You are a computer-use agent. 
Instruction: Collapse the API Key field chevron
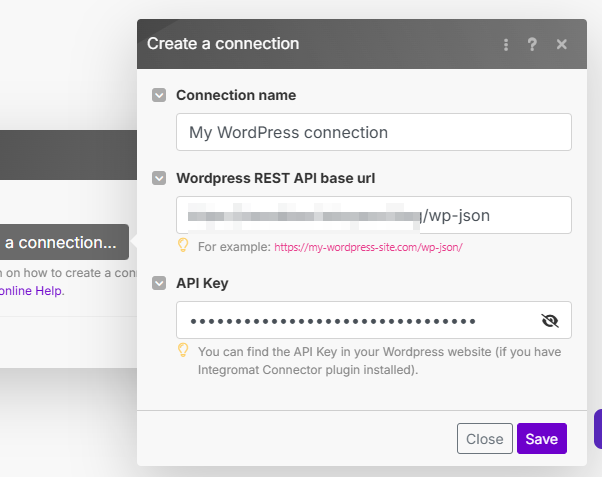159,283
